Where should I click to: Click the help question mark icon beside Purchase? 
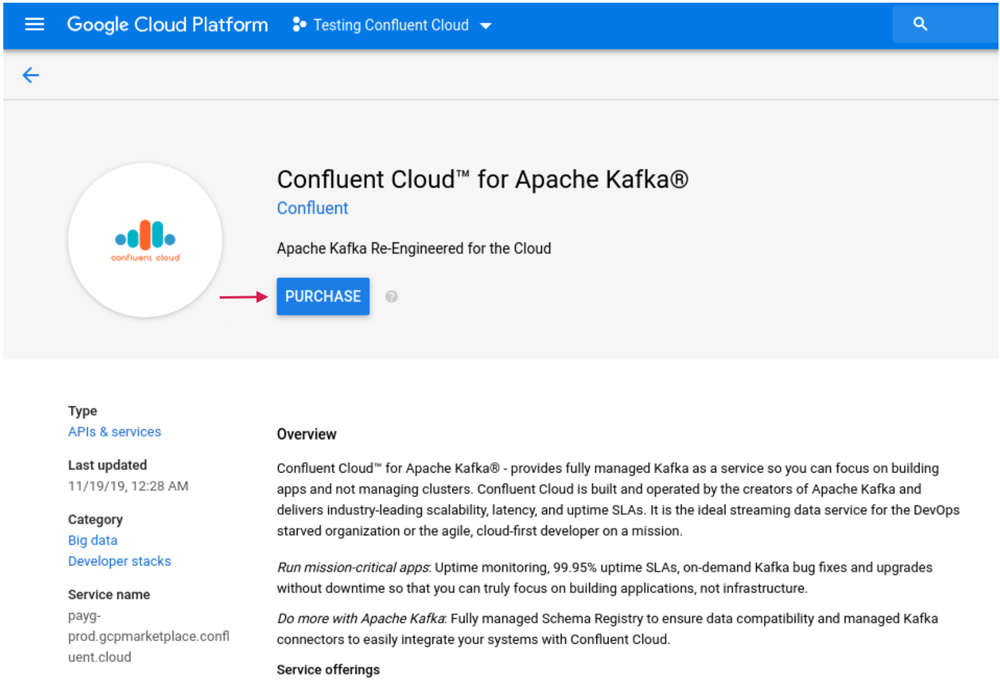pos(392,297)
